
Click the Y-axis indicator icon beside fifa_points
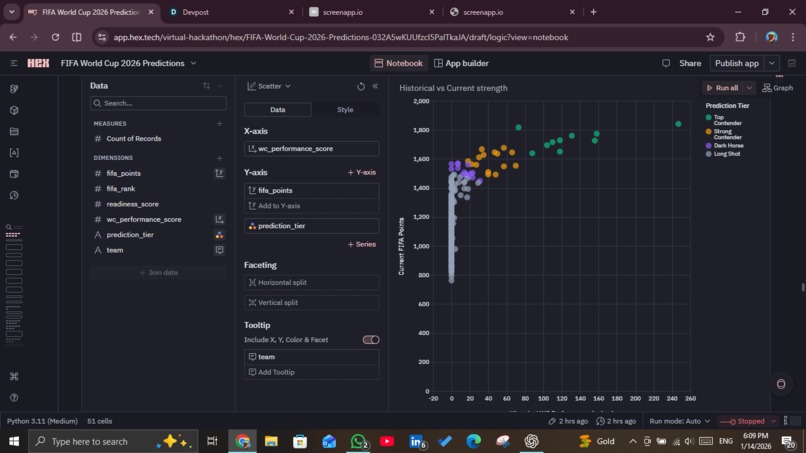coord(219,173)
